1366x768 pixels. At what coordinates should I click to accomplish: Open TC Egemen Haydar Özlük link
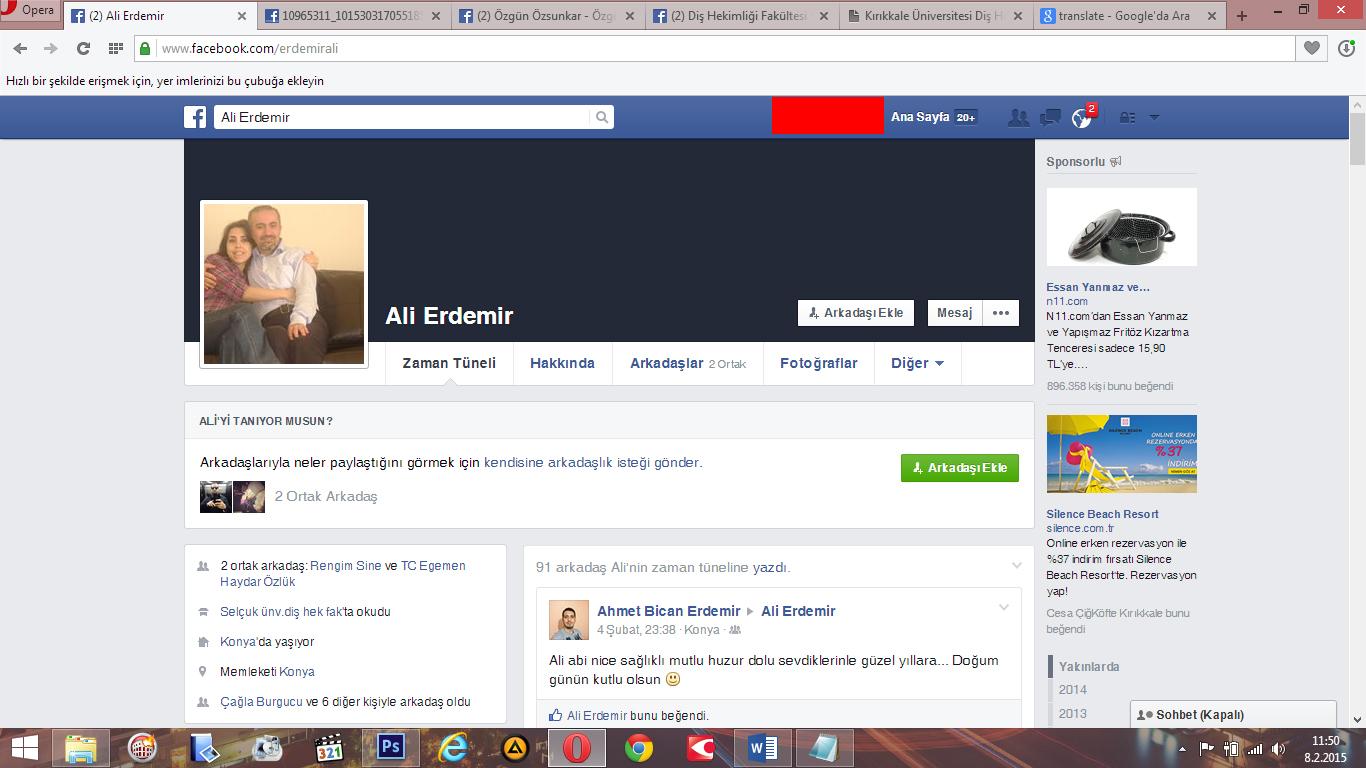click(x=343, y=573)
